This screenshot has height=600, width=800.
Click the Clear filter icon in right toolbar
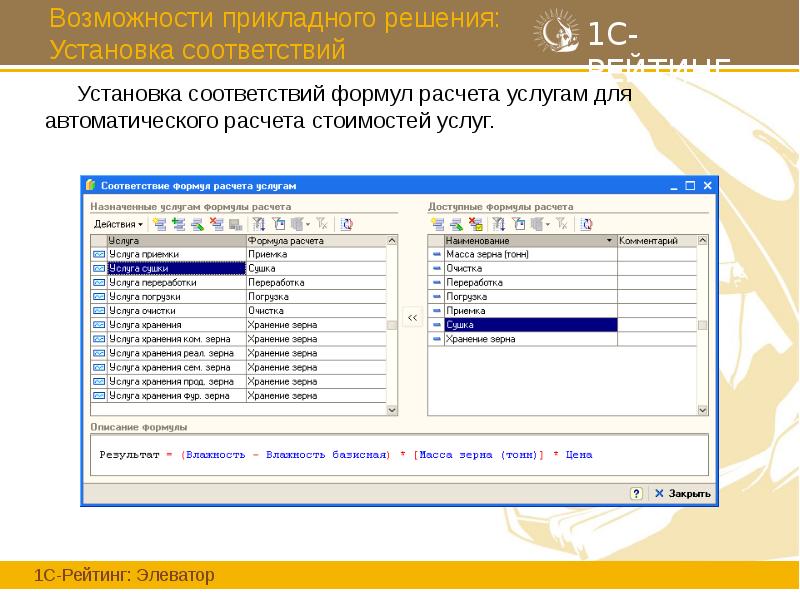[x=560, y=222]
